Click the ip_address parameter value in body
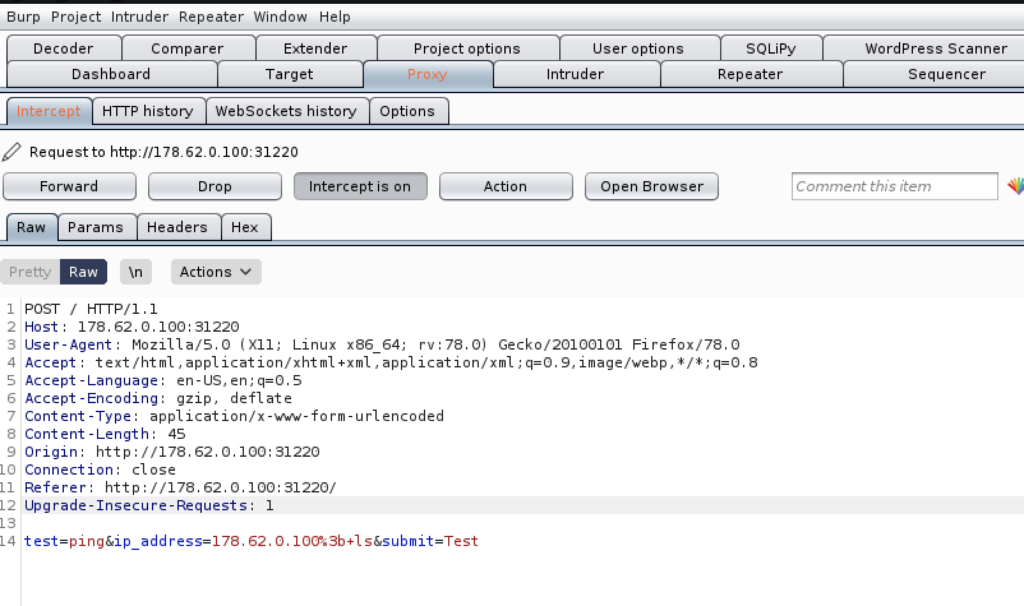 292,541
